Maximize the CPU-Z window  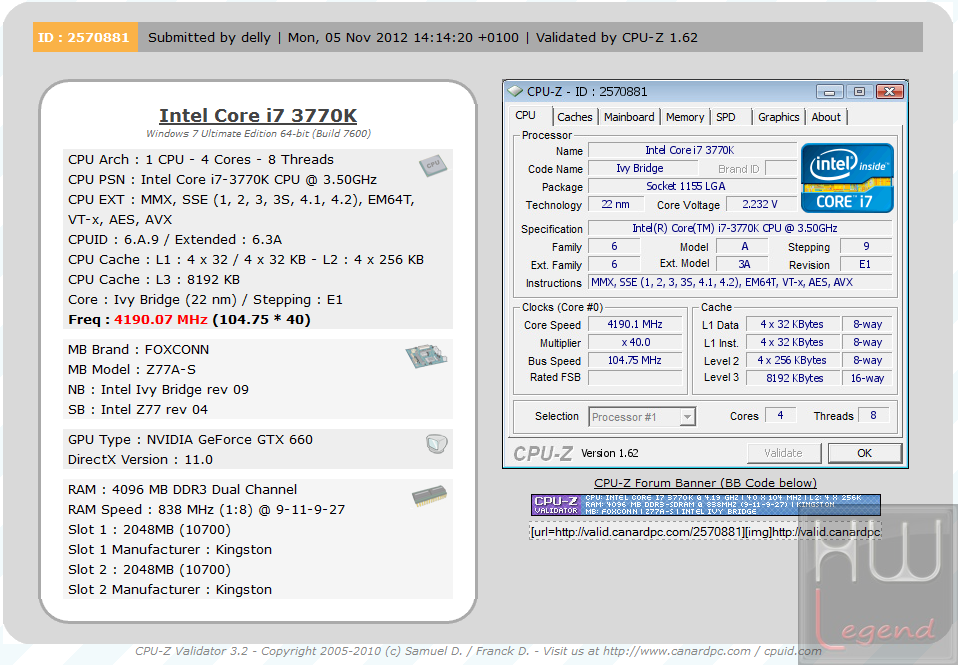pos(859,92)
